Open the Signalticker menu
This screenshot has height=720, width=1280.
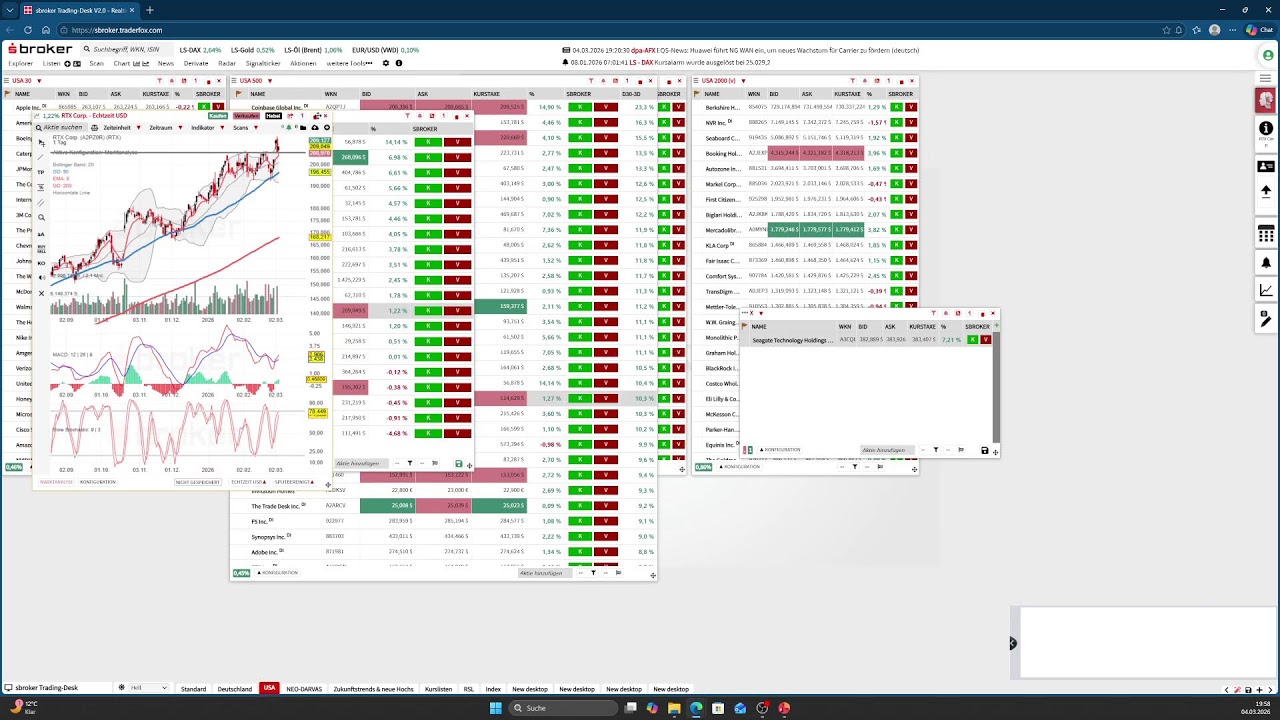click(263, 63)
